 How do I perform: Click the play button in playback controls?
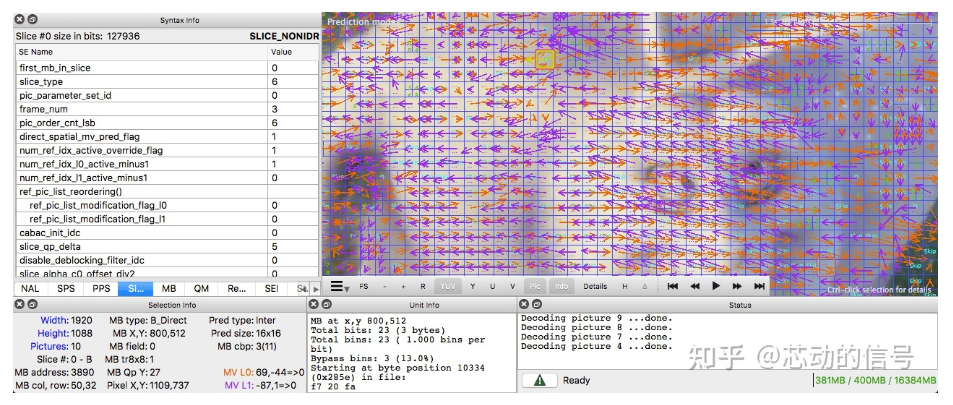pyautogui.click(x=716, y=286)
